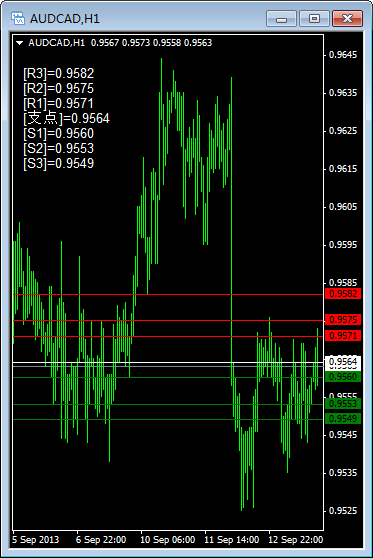Image resolution: width=373 pixels, height=558 pixels.
Task: Select the red R1 0.9571 price label
Action: coord(343,336)
